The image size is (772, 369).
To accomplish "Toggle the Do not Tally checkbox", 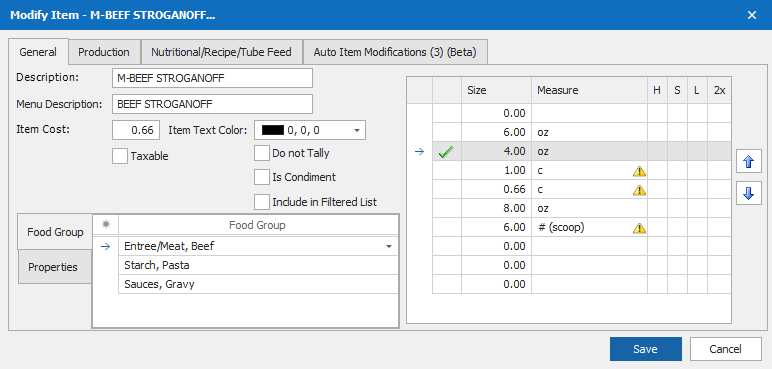I will pos(262,153).
